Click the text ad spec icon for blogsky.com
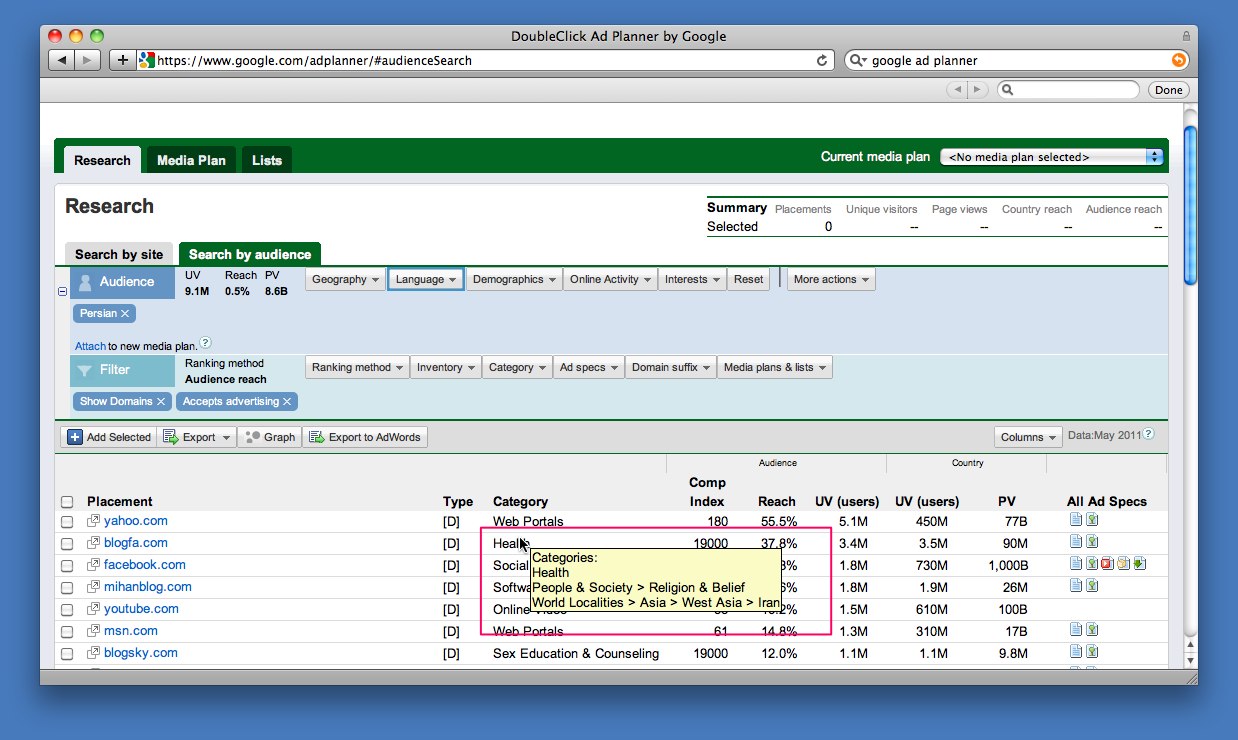 [x=1076, y=652]
